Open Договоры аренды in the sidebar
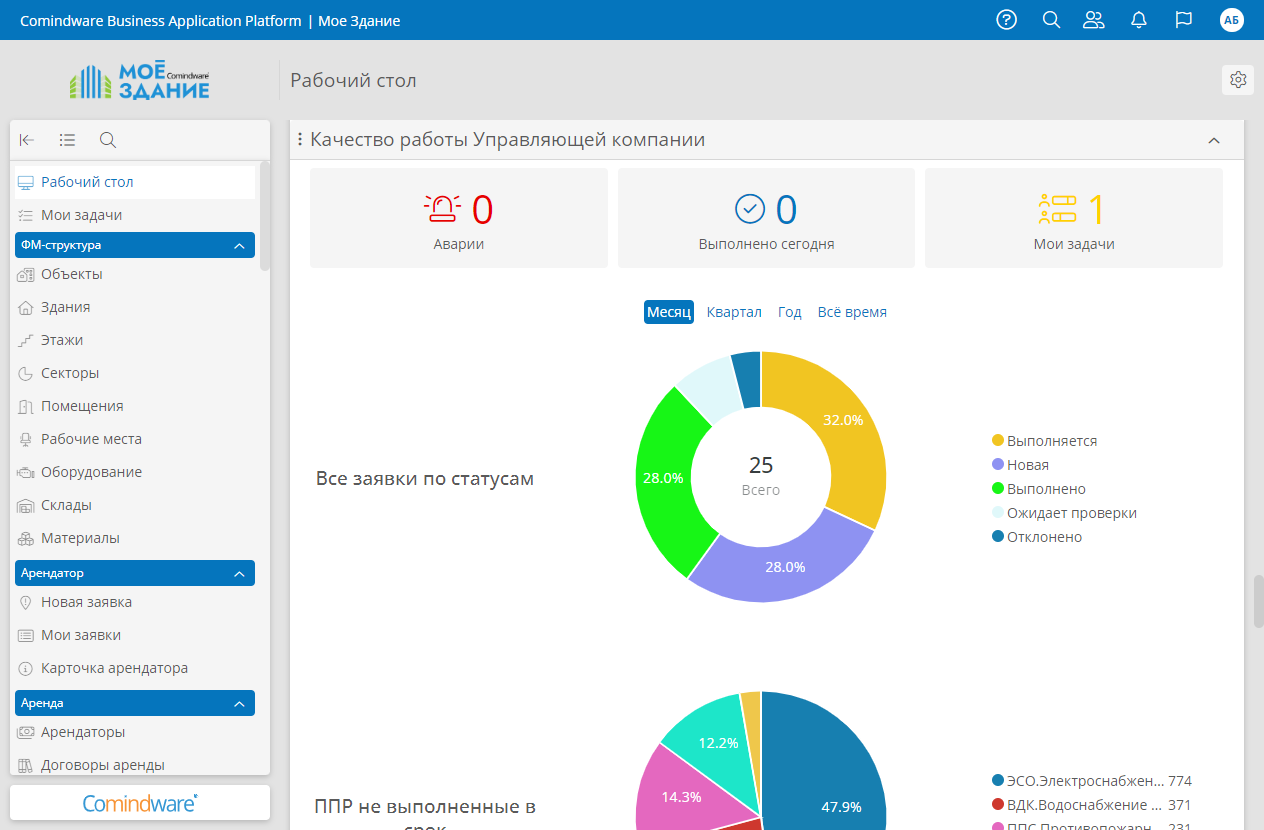Viewport: 1264px width, 830px height. pos(135,765)
